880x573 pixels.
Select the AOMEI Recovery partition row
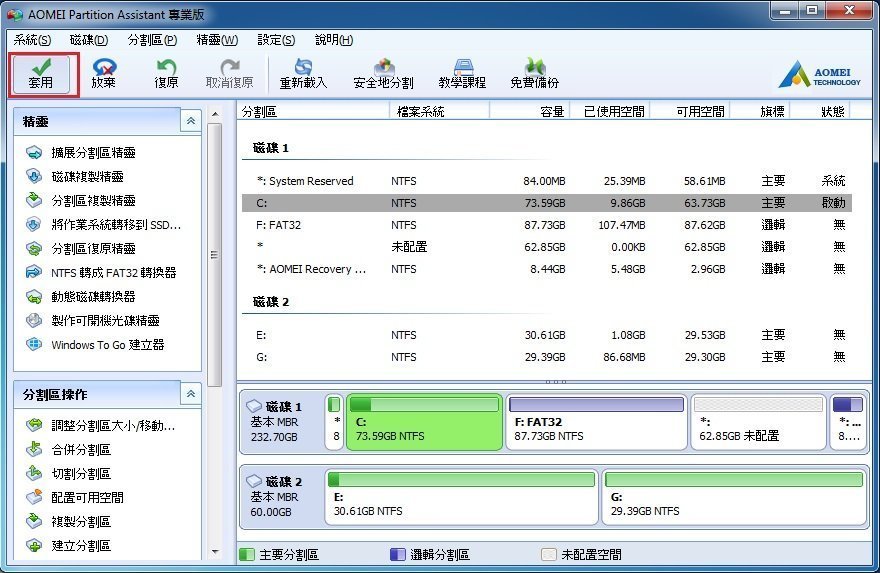[x=547, y=269]
